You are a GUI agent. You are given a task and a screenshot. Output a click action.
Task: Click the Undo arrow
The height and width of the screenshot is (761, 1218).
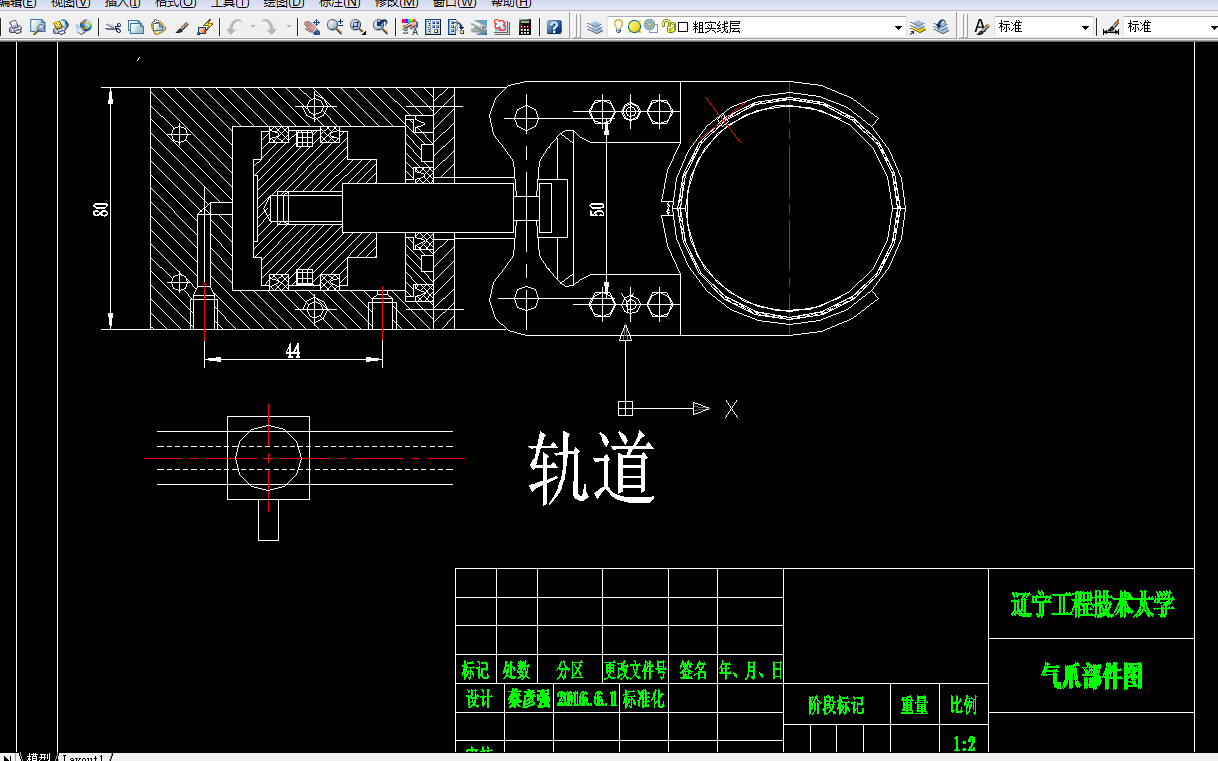[x=234, y=27]
